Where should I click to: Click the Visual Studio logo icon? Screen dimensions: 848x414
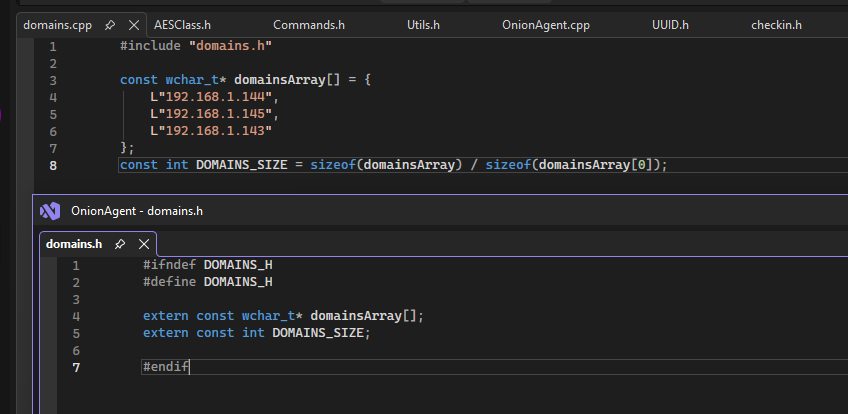pos(50,211)
